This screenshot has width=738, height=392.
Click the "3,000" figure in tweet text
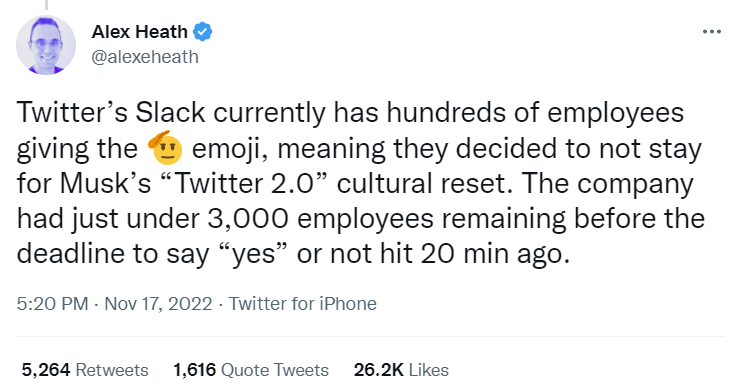coord(247,218)
